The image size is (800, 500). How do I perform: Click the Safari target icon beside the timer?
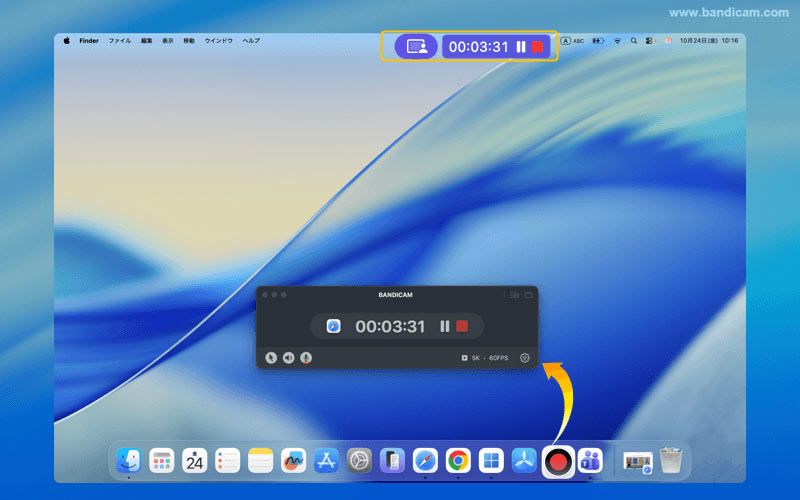pos(333,326)
